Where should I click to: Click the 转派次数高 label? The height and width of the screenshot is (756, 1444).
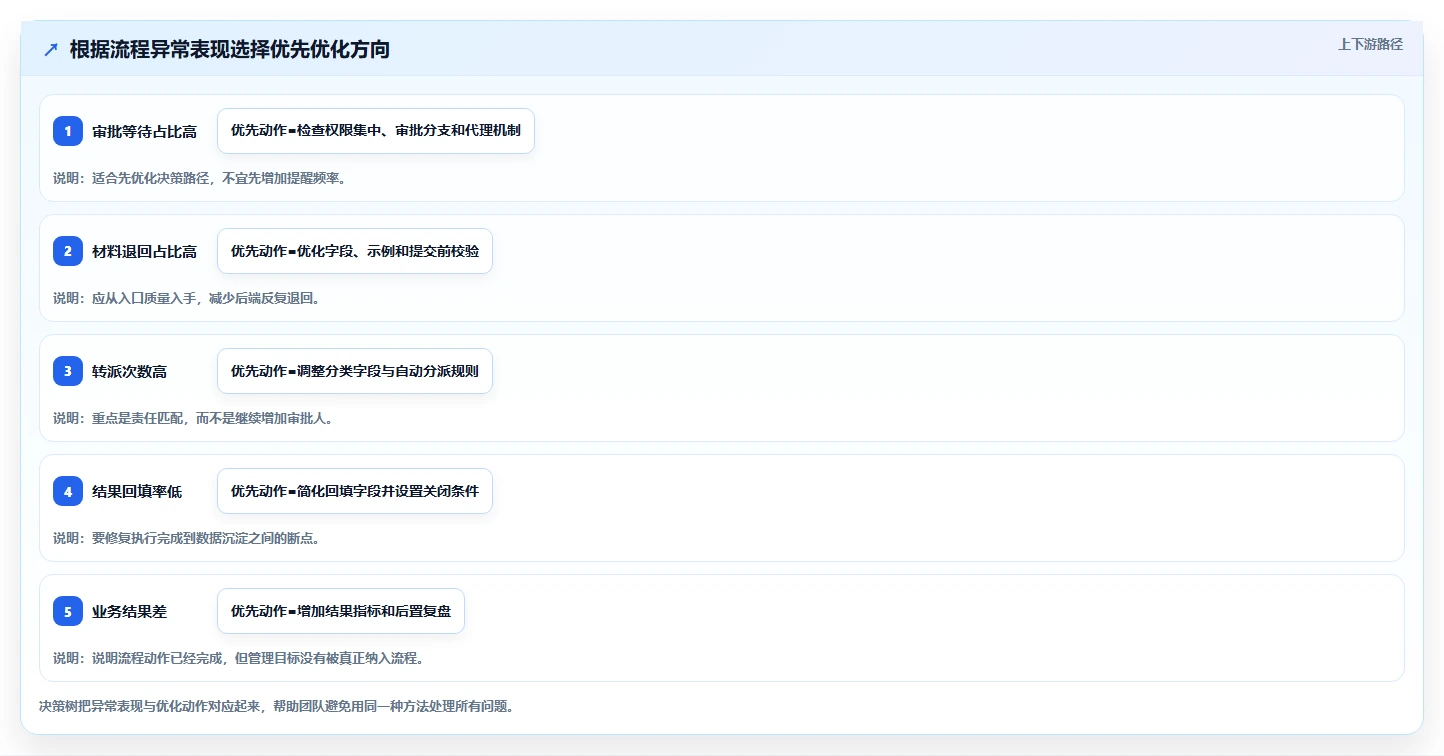(129, 371)
